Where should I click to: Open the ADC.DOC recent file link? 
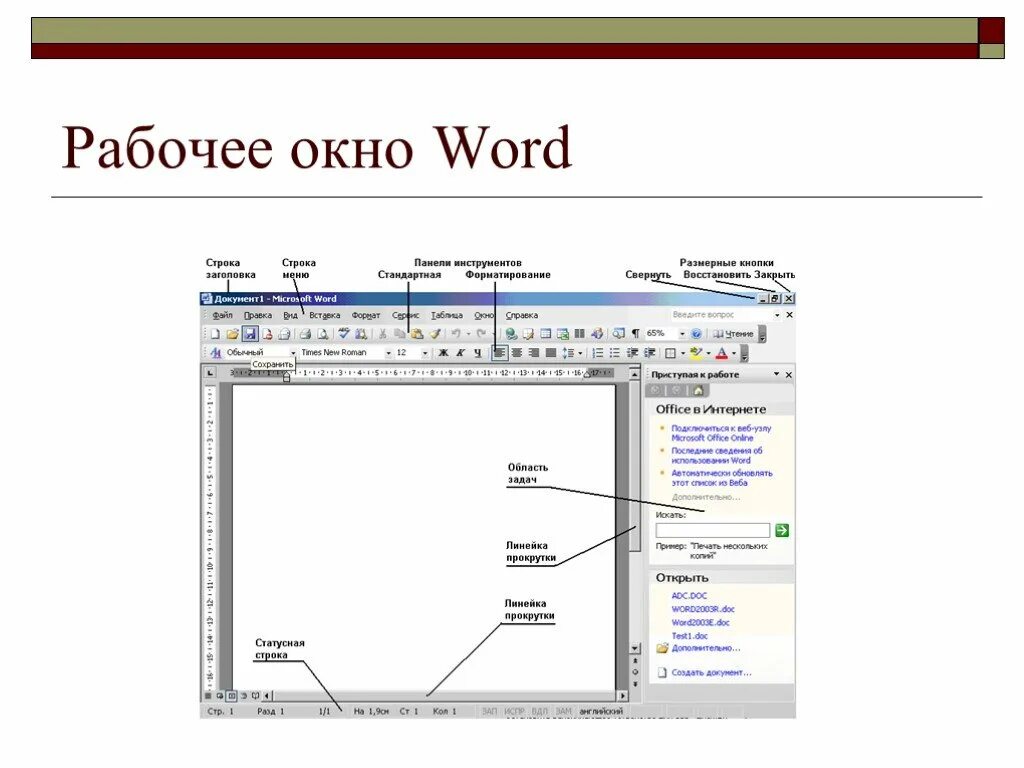pyautogui.click(x=689, y=596)
